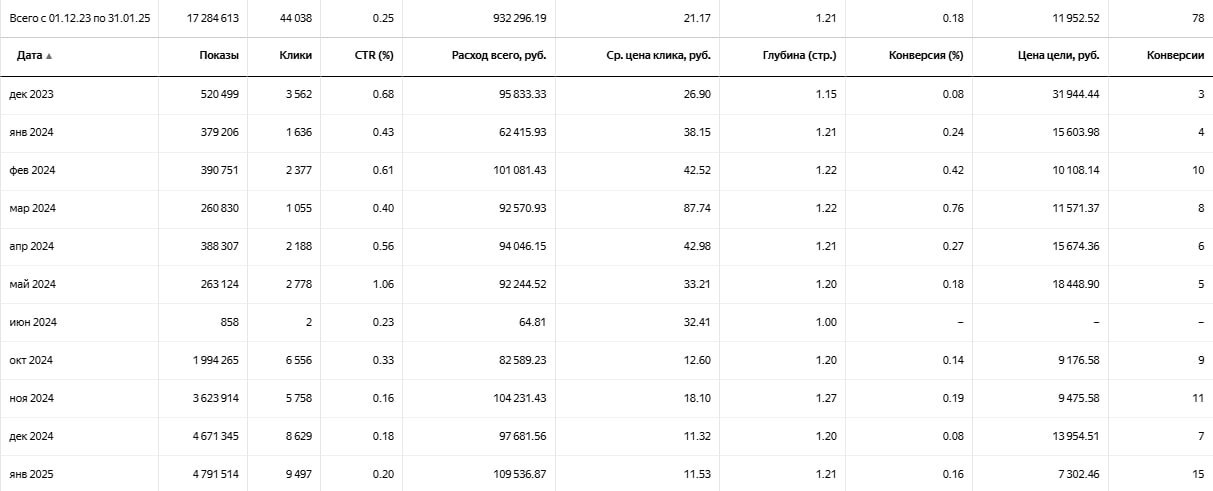
Task: Click the Клики column header
Action: [296, 56]
